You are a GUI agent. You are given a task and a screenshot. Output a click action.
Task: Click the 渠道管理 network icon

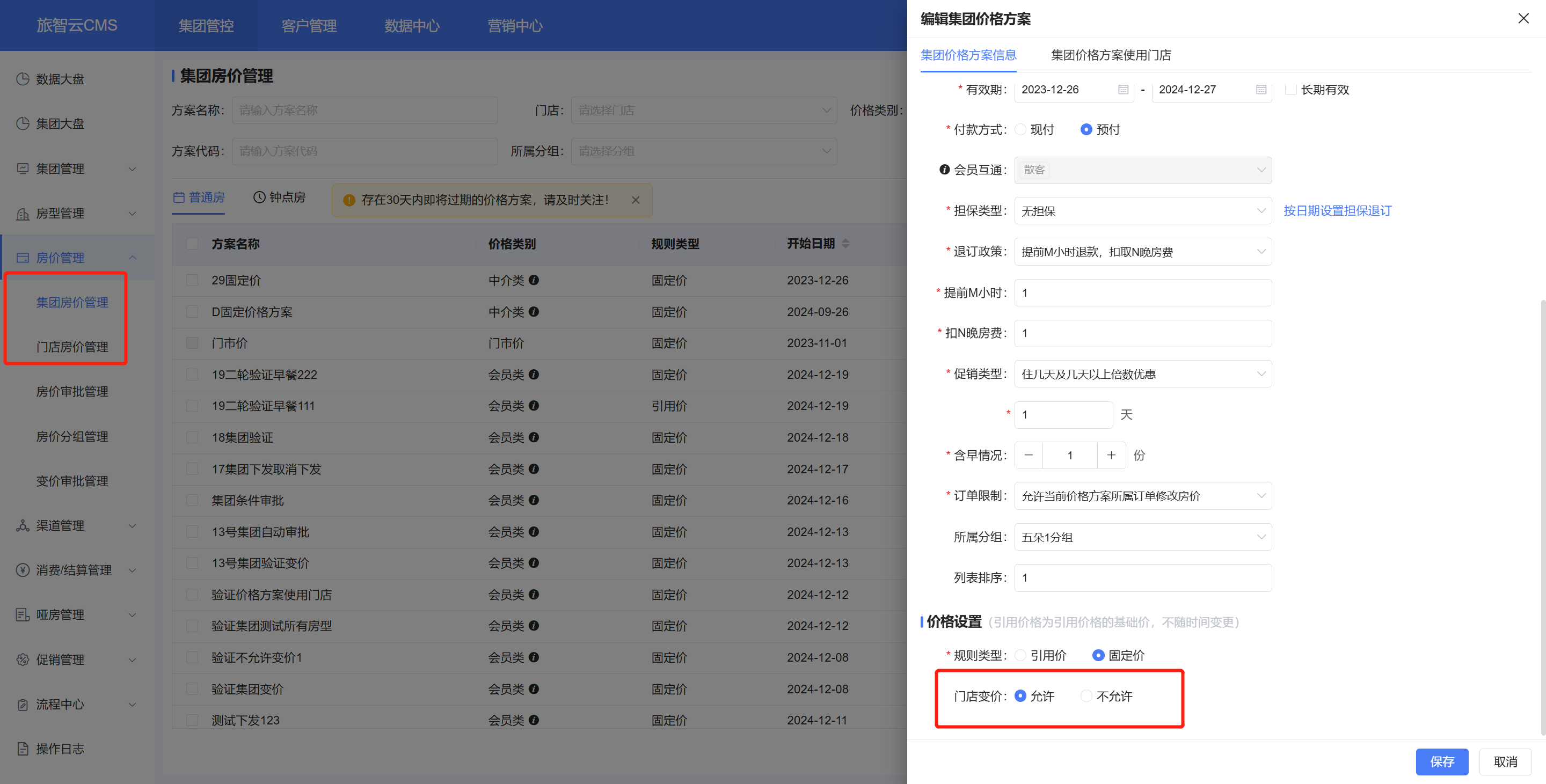[x=23, y=525]
